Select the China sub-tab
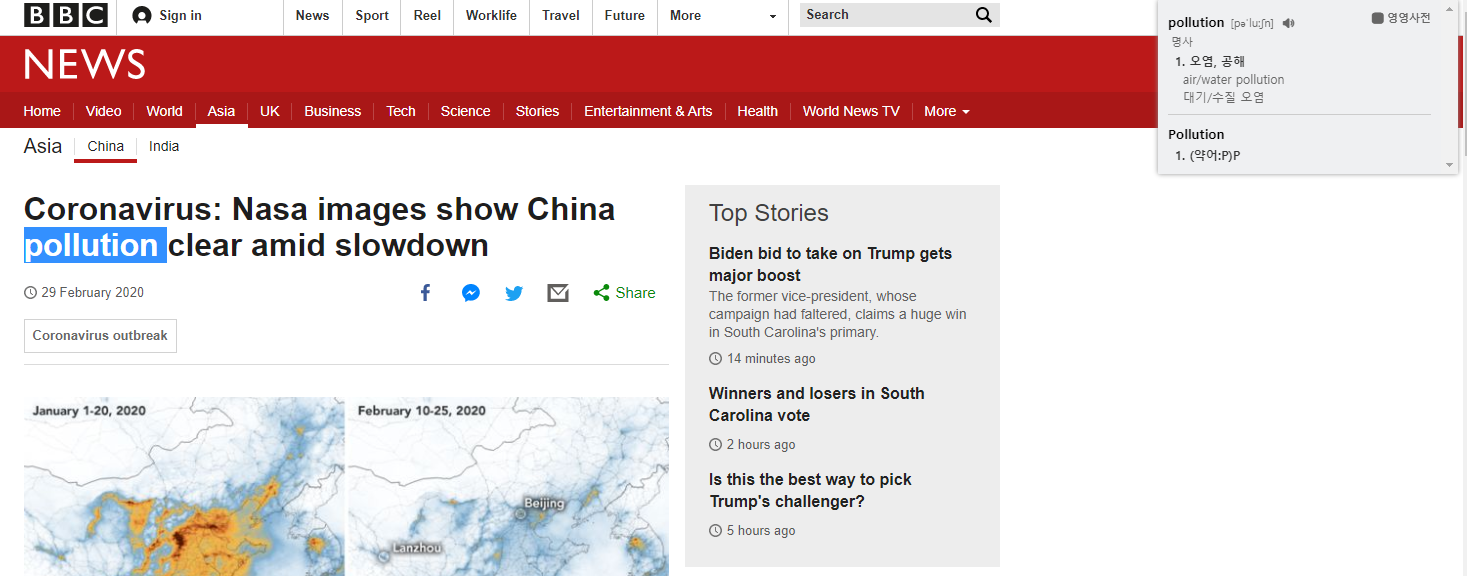This screenshot has width=1467, height=576. (x=106, y=146)
